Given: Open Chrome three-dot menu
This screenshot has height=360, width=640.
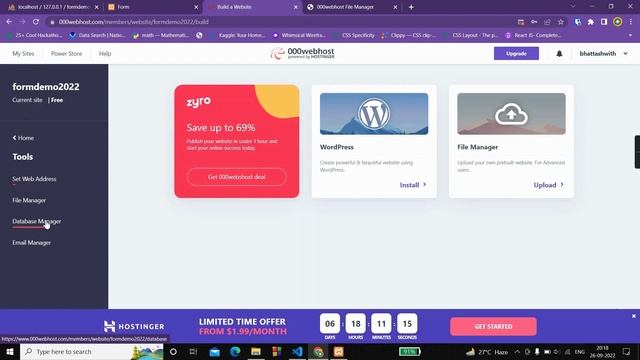Looking at the screenshot, I should pos(631,22).
